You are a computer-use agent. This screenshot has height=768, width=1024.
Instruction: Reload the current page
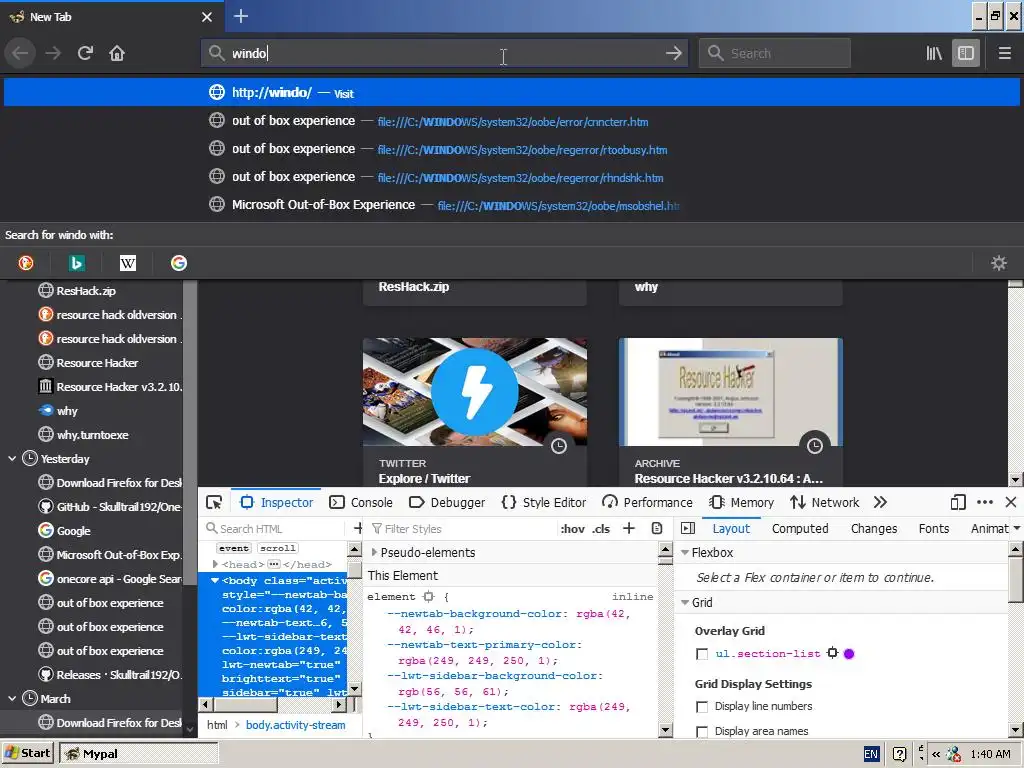pos(86,53)
